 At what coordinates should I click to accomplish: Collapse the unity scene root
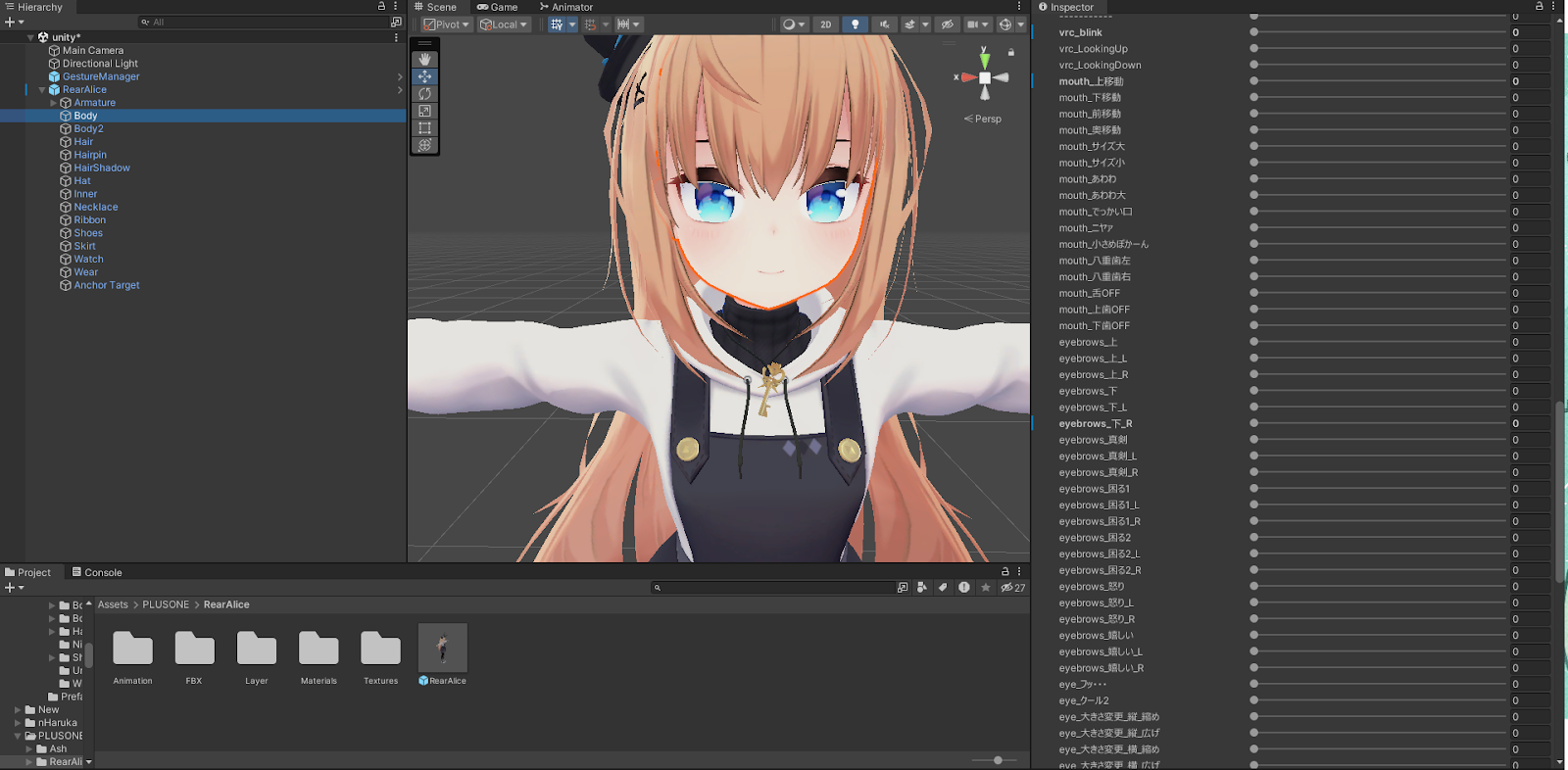click(x=30, y=37)
